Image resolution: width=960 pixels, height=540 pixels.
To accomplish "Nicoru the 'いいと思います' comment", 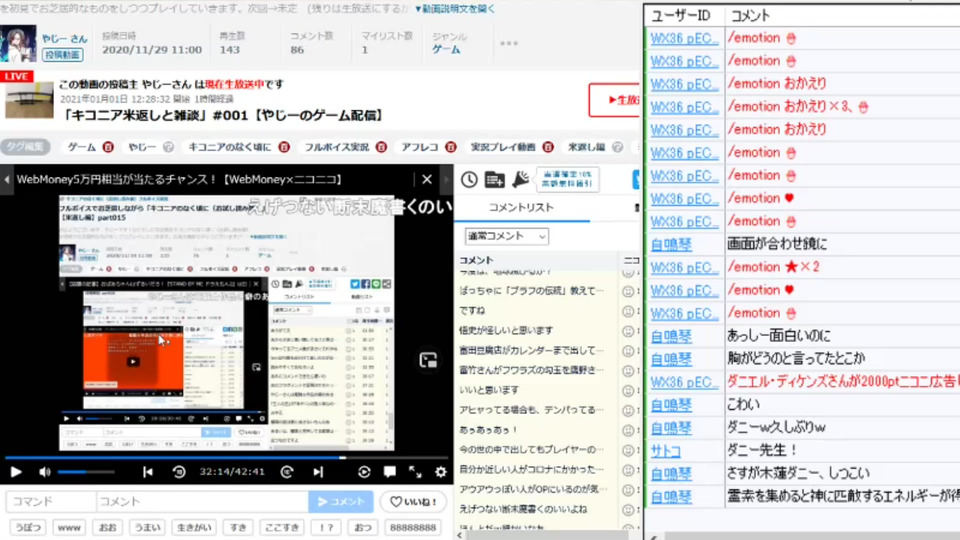I will point(628,391).
